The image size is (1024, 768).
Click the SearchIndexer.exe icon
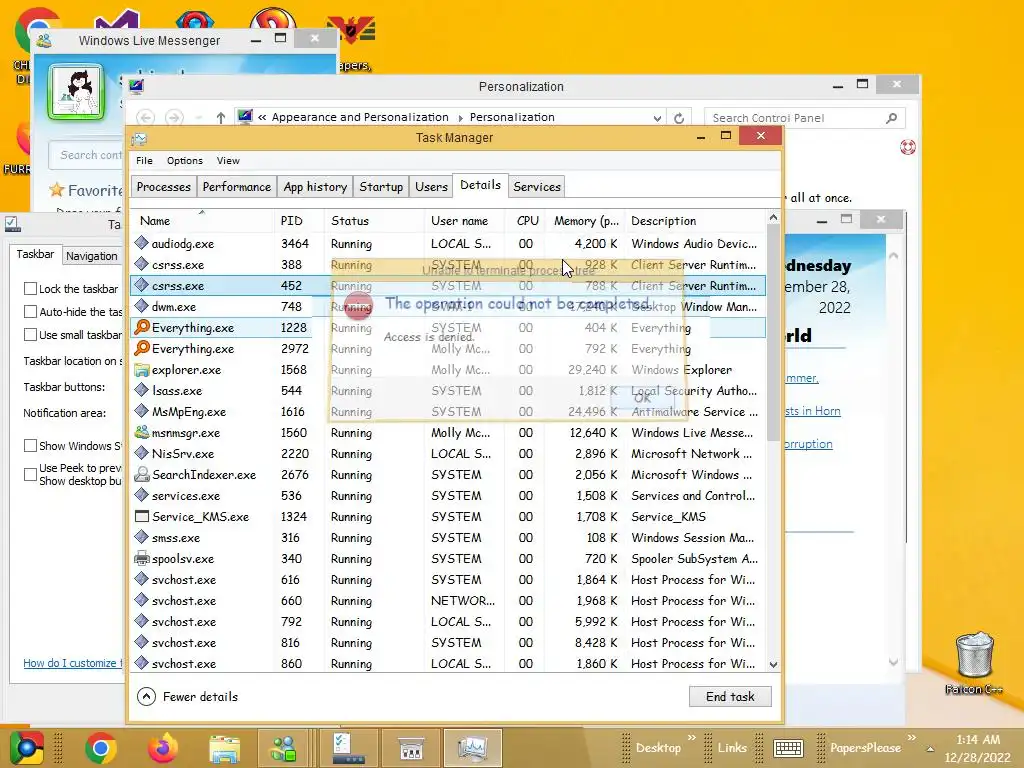[x=141, y=474]
